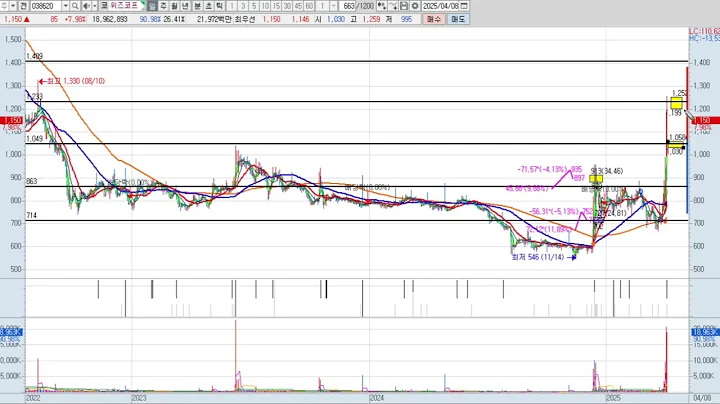Open the dropdown arrow beside the speaker icon
The image size is (720, 404).
95,6
